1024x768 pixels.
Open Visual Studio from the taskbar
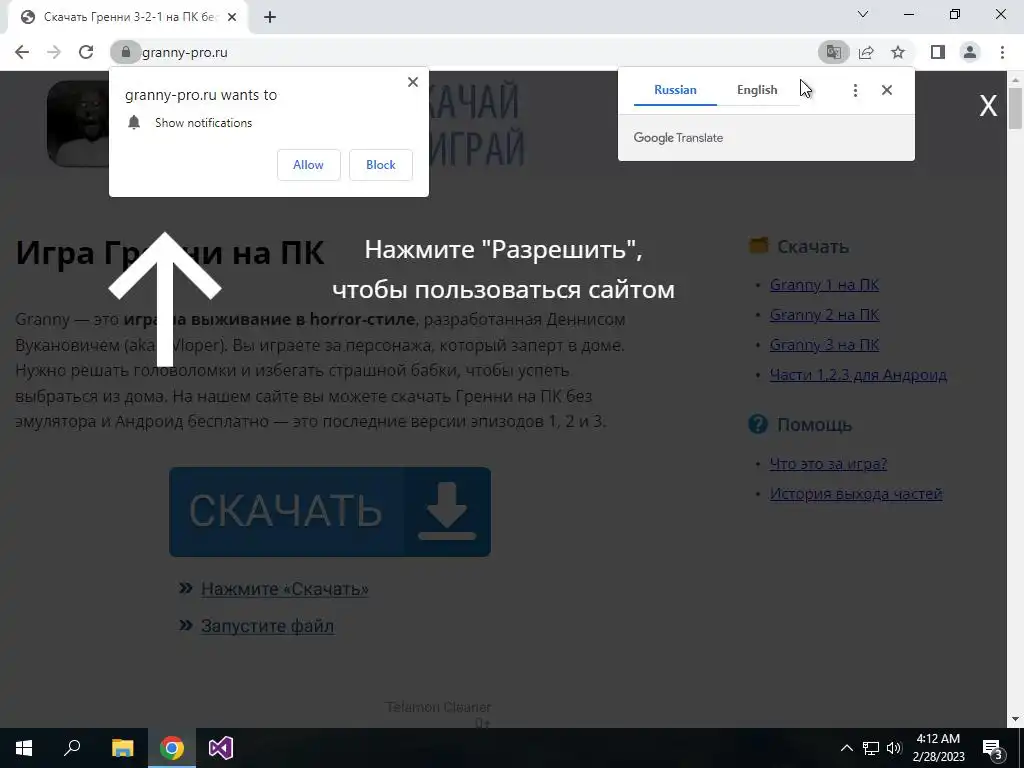(x=221, y=748)
